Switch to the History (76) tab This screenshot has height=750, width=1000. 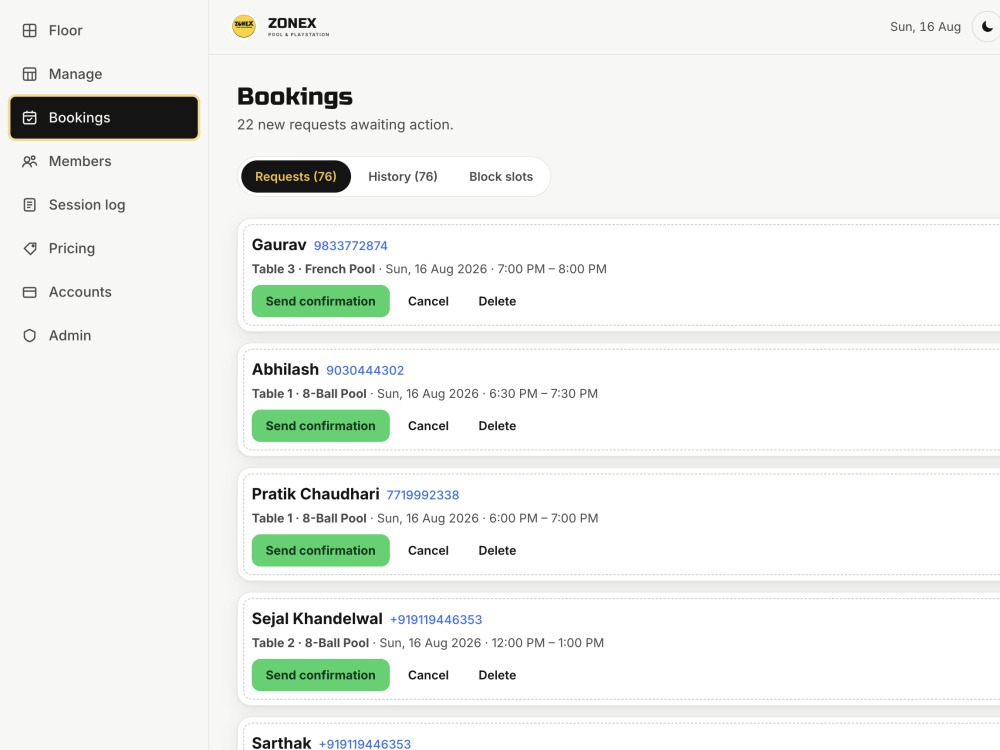402,177
